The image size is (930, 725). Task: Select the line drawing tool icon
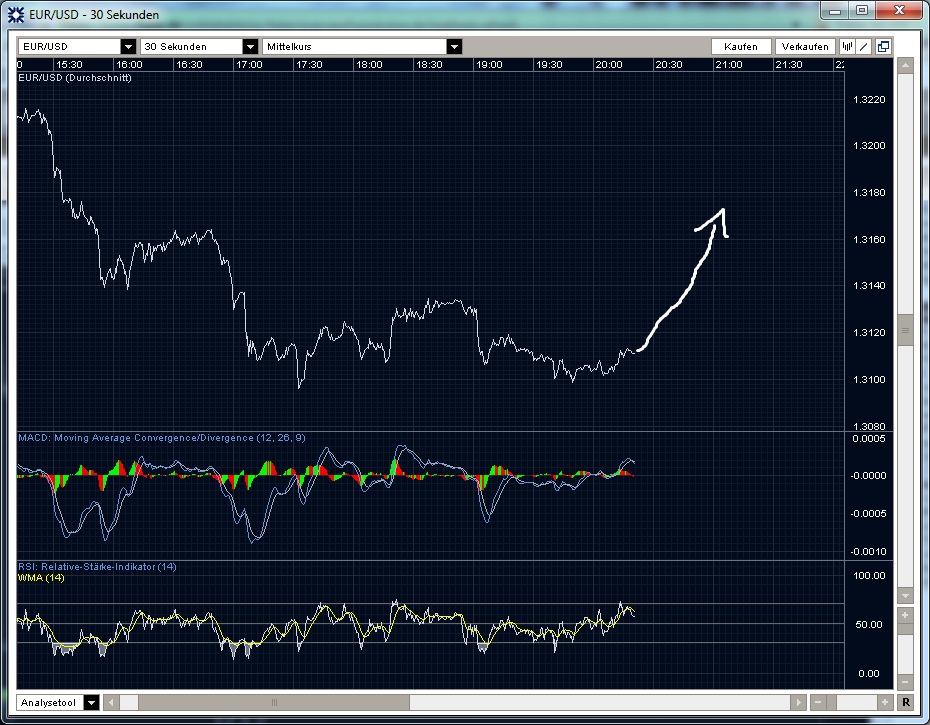(864, 46)
